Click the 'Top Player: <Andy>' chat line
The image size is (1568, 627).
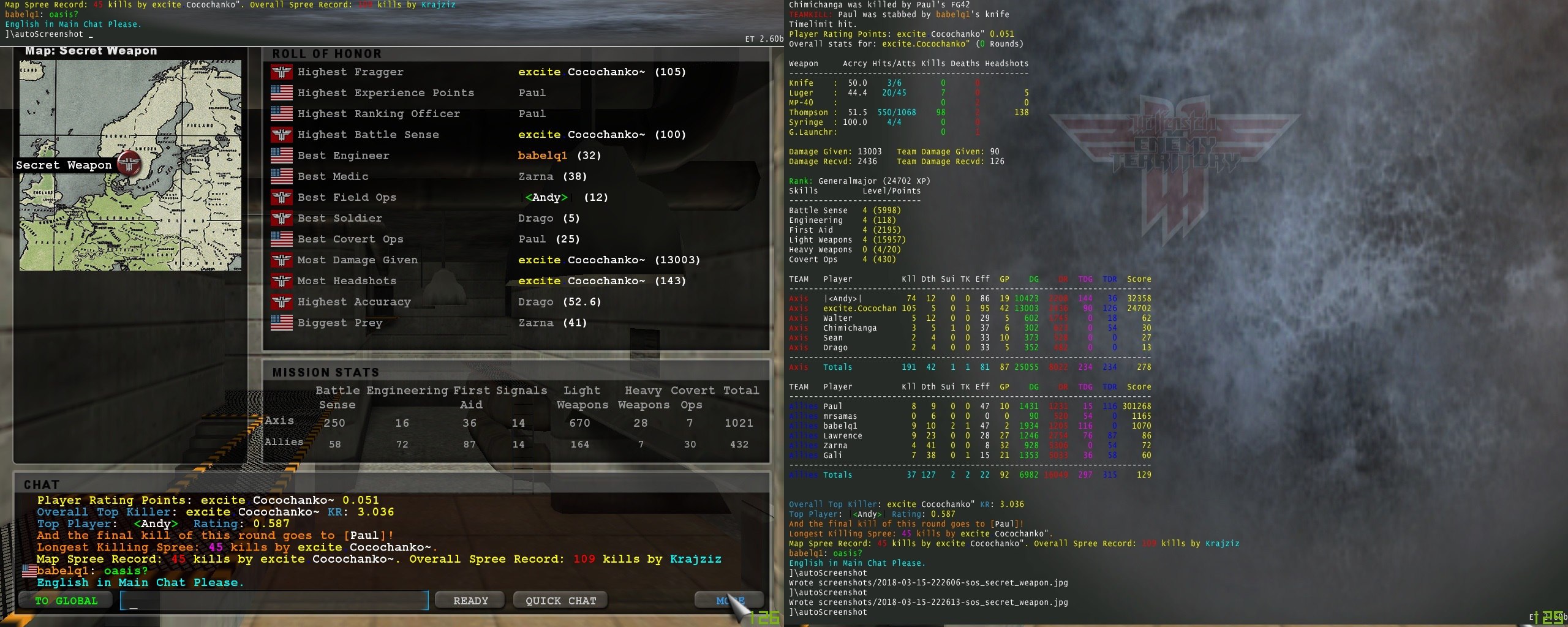[x=163, y=524]
